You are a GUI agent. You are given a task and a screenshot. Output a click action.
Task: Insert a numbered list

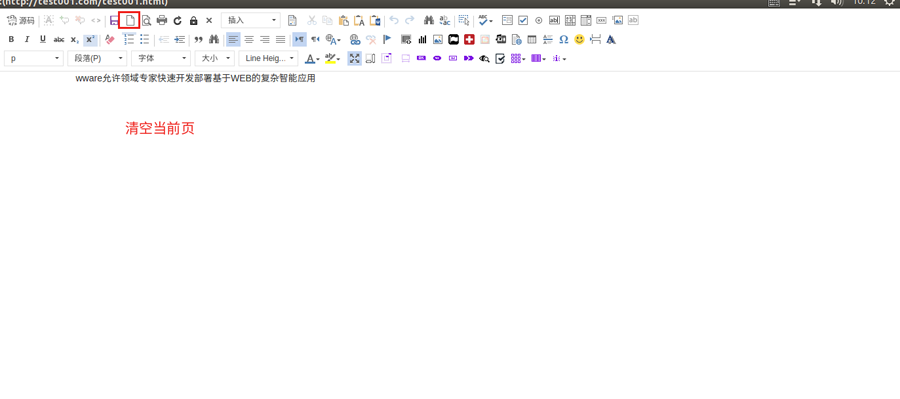[x=129, y=40]
